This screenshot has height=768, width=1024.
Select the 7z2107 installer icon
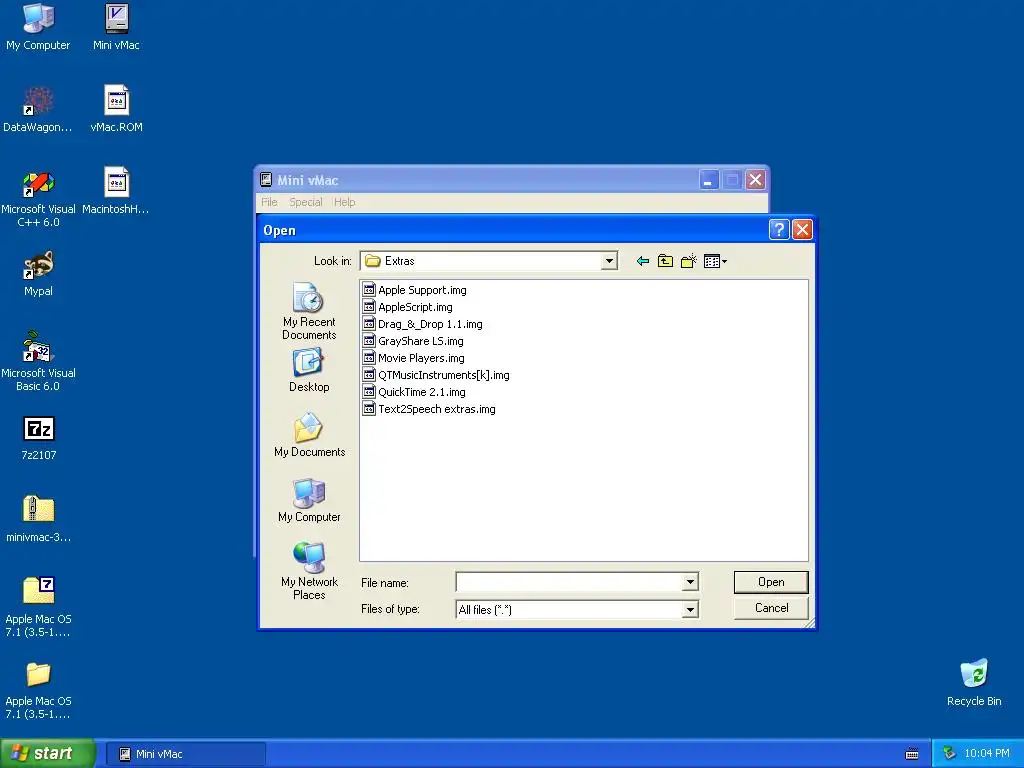pos(39,438)
